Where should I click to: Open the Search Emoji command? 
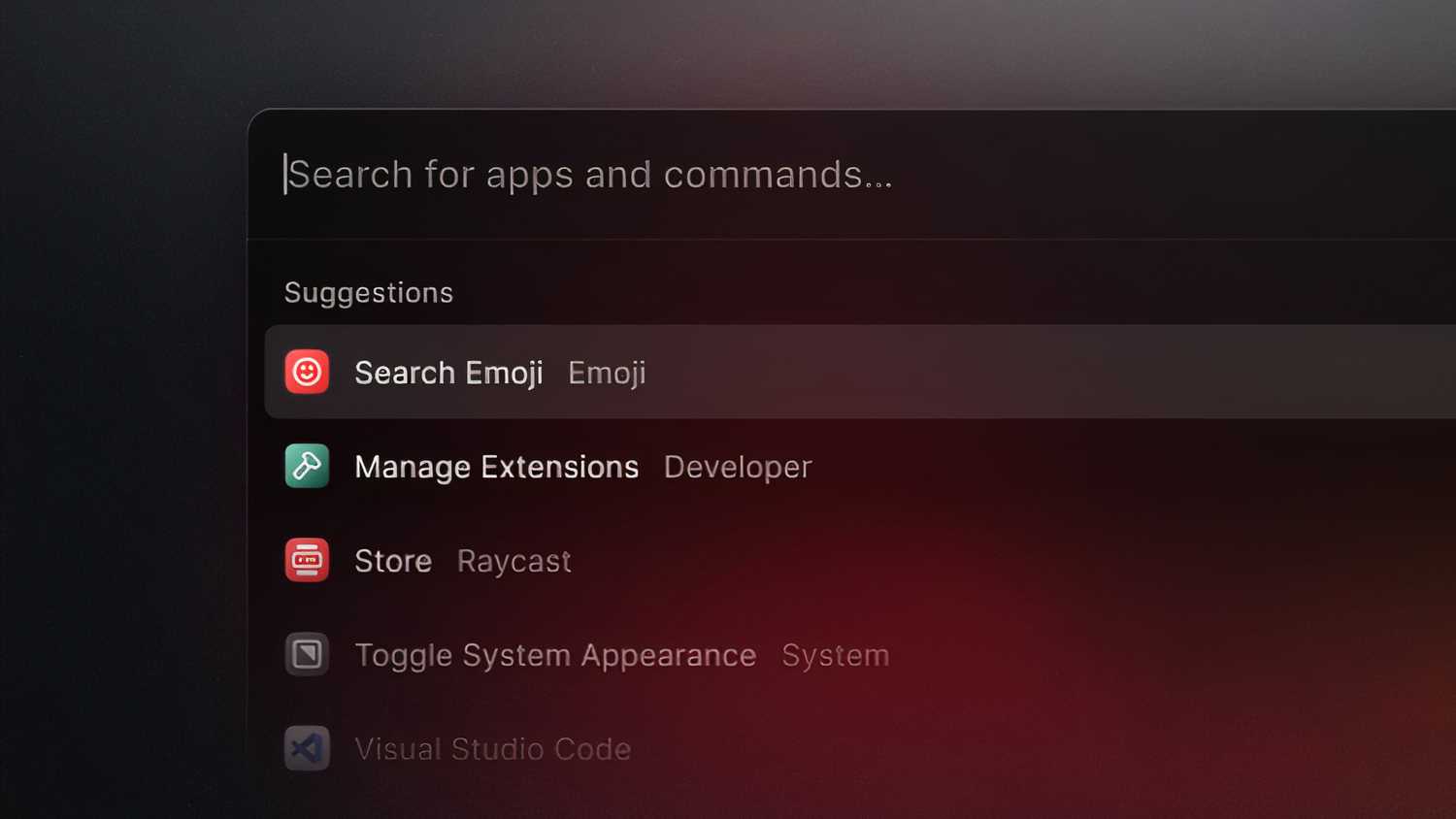point(448,372)
